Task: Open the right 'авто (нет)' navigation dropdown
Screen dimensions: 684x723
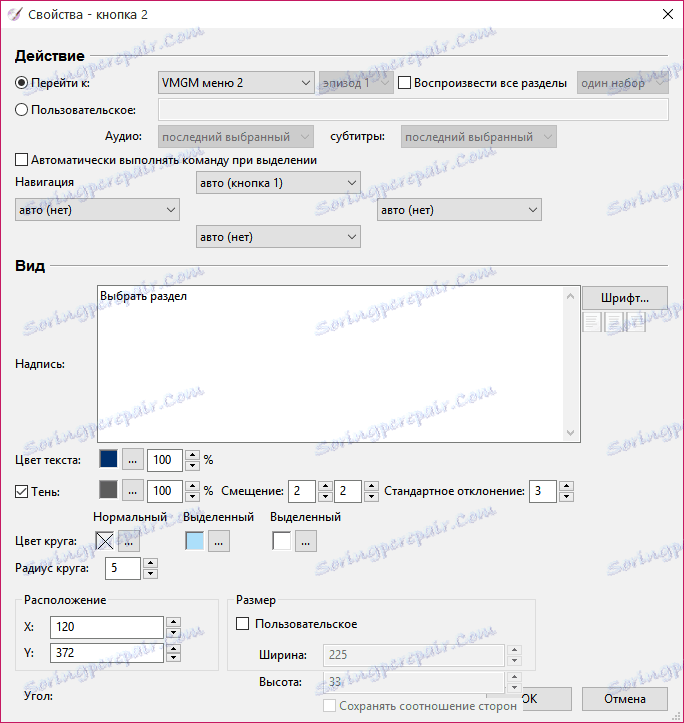Action: pyautogui.click(x=459, y=210)
